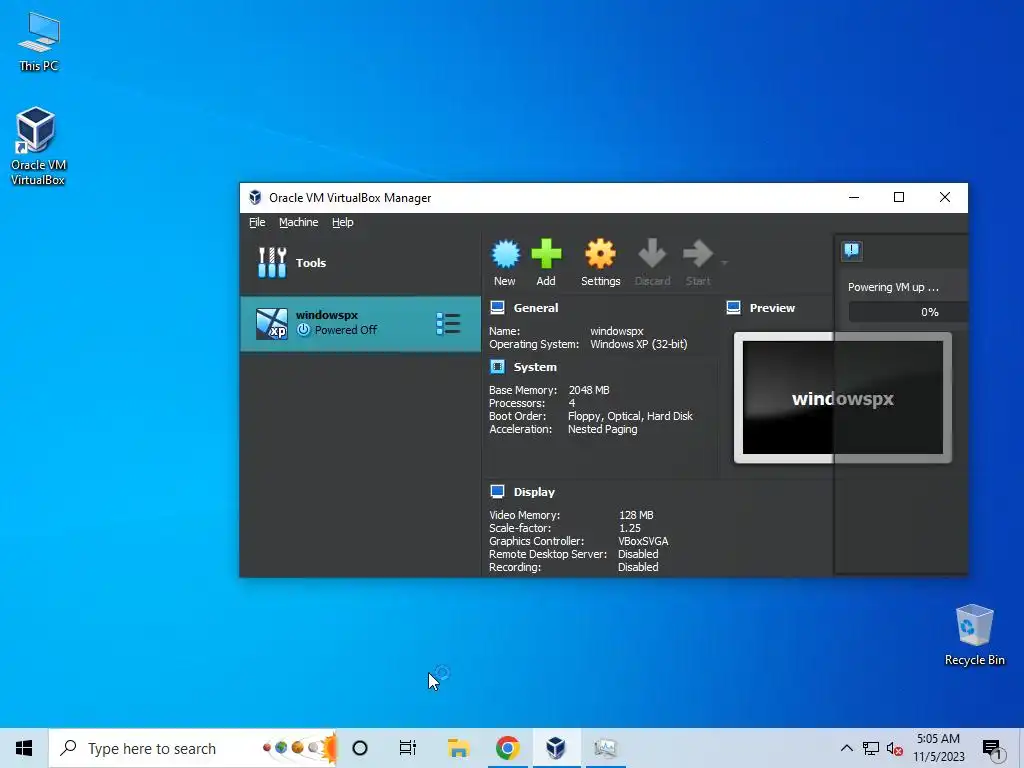Show hidden system tray icons
The height and width of the screenshot is (768, 1024).
click(x=846, y=748)
